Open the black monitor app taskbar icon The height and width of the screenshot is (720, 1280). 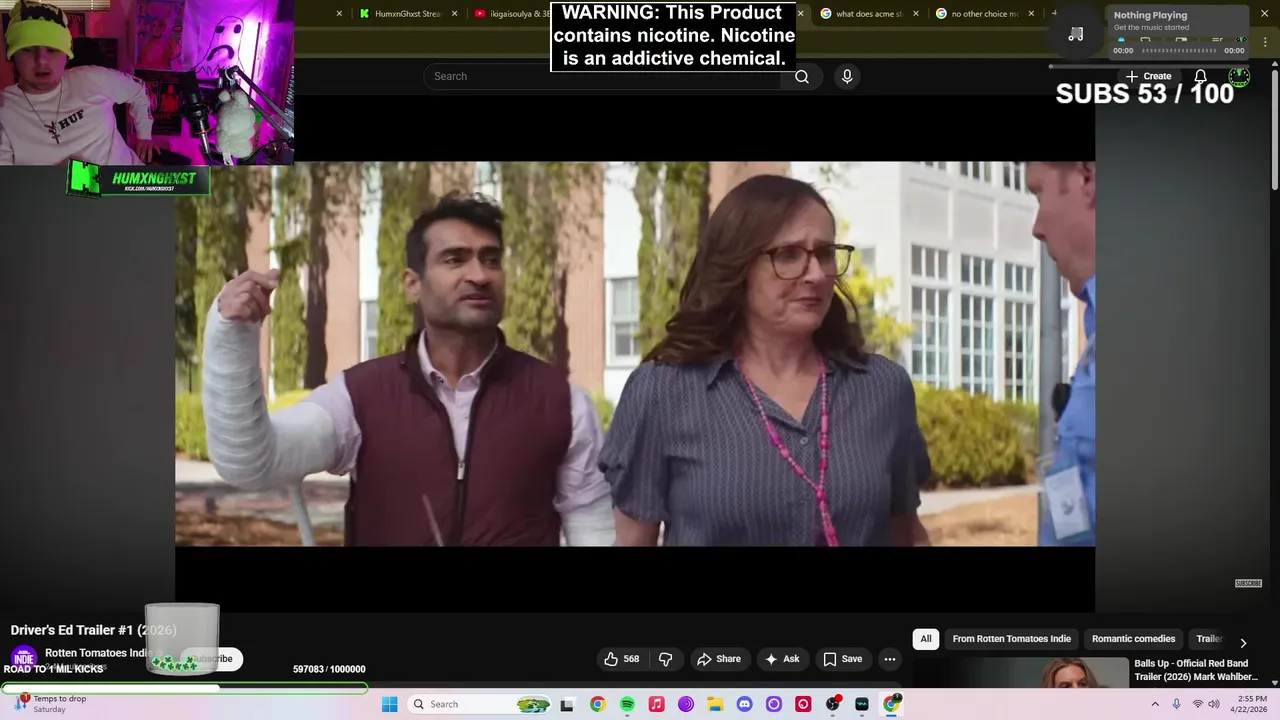(x=862, y=704)
